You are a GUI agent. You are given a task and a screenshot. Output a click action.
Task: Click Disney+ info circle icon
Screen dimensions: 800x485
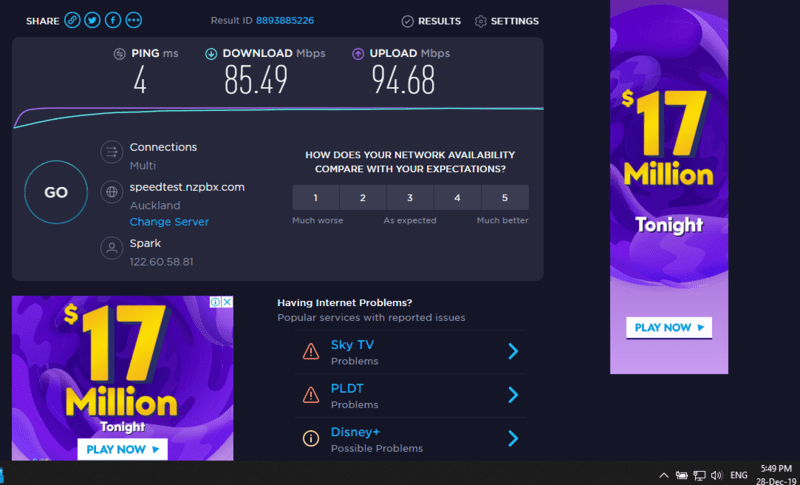(311, 439)
